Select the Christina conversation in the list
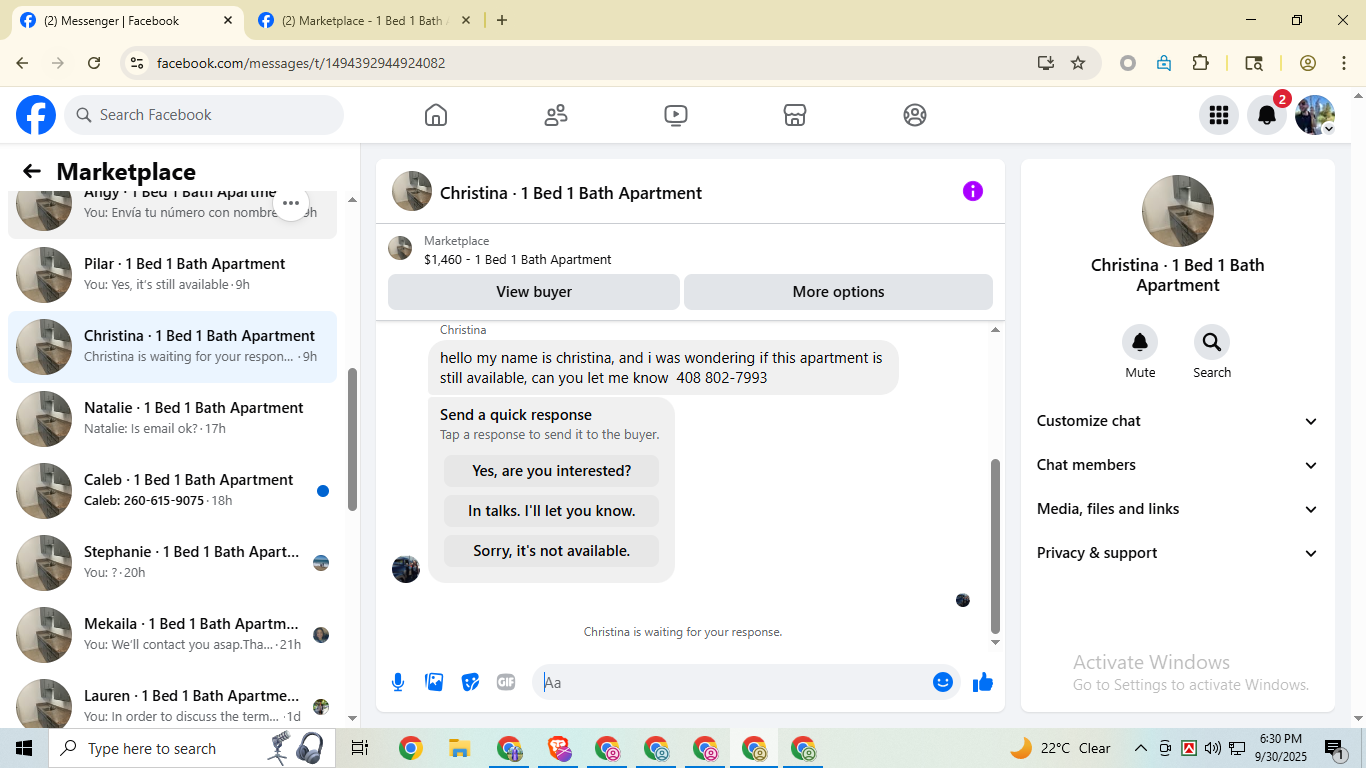The width and height of the screenshot is (1366, 768). point(172,347)
